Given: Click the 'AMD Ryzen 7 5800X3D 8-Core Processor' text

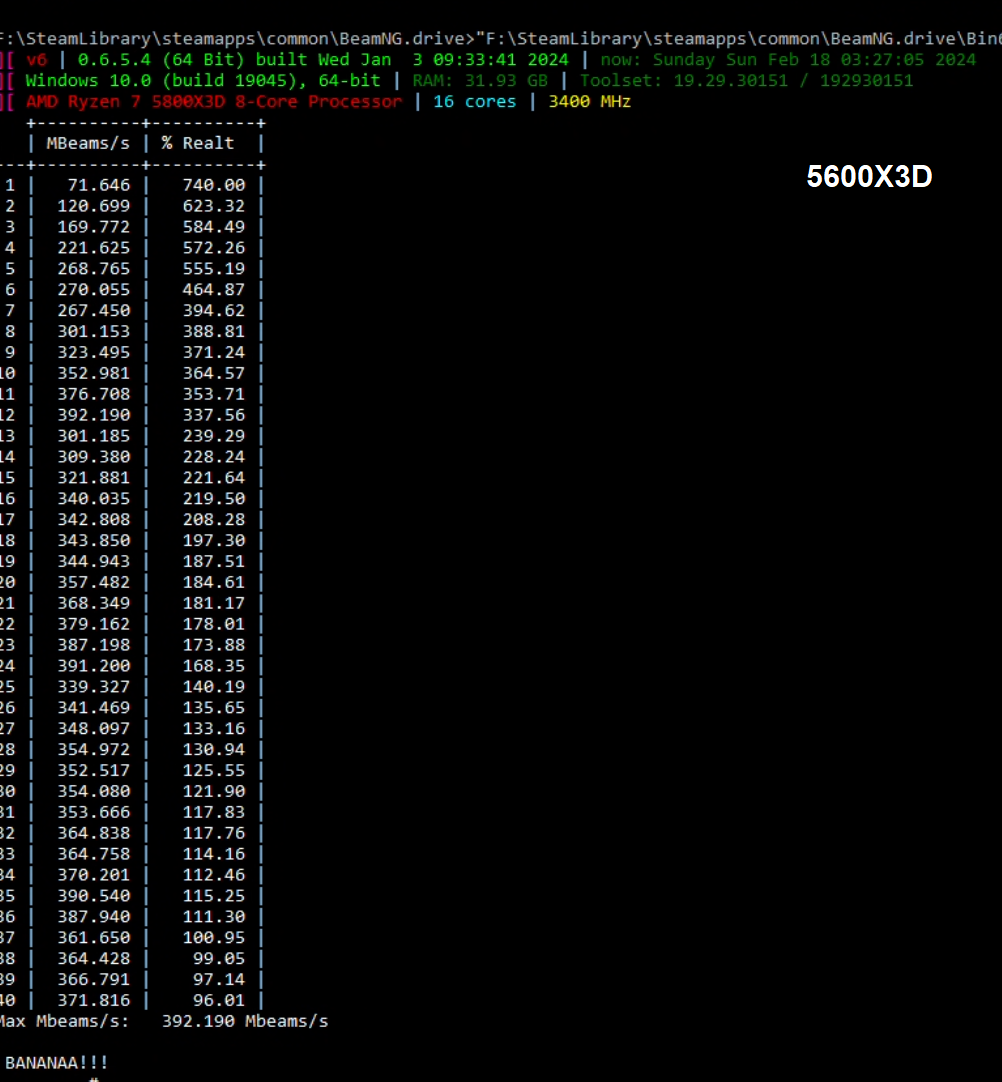Looking at the screenshot, I should [214, 101].
